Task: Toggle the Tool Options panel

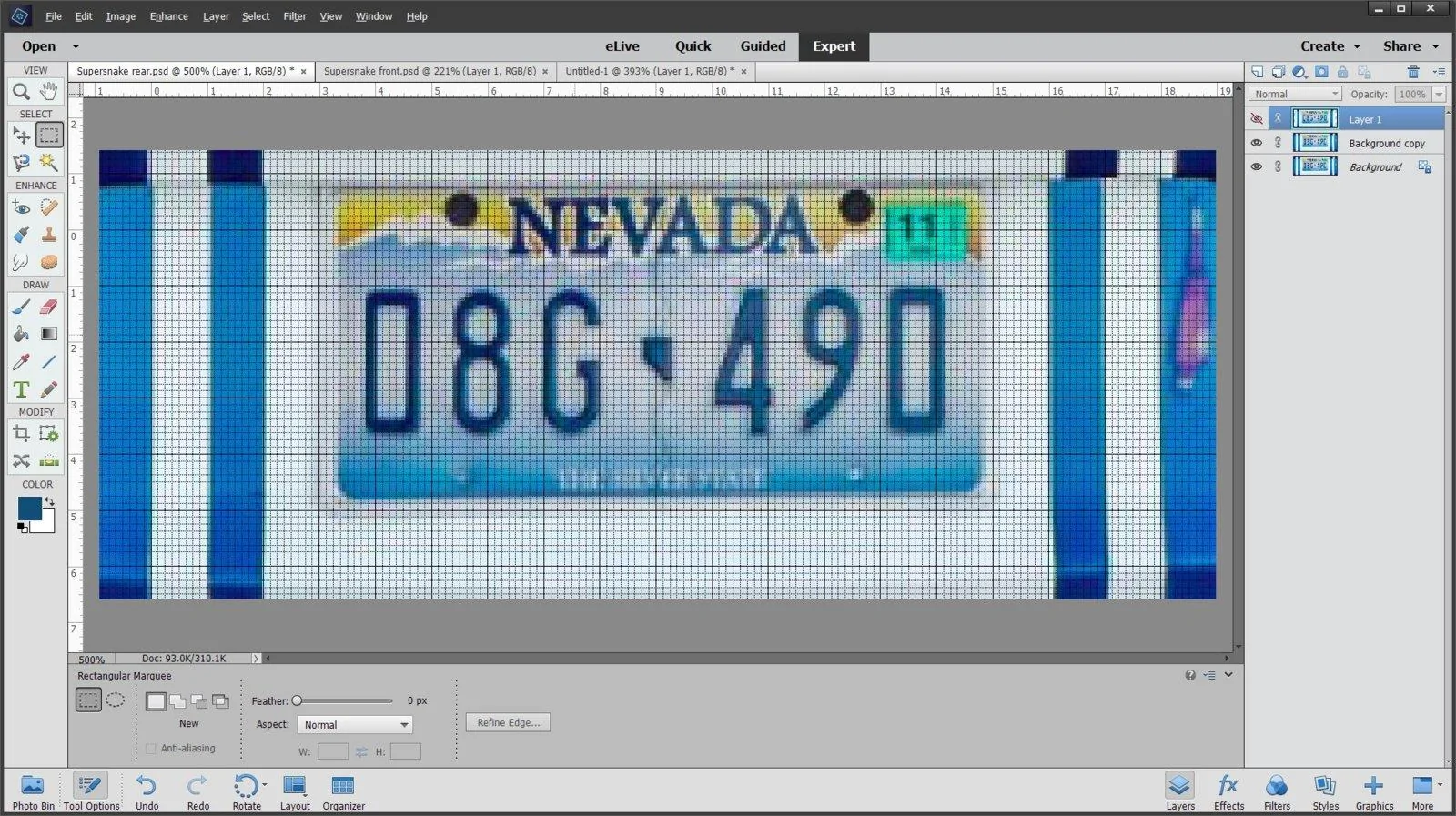Action: pyautogui.click(x=91, y=792)
